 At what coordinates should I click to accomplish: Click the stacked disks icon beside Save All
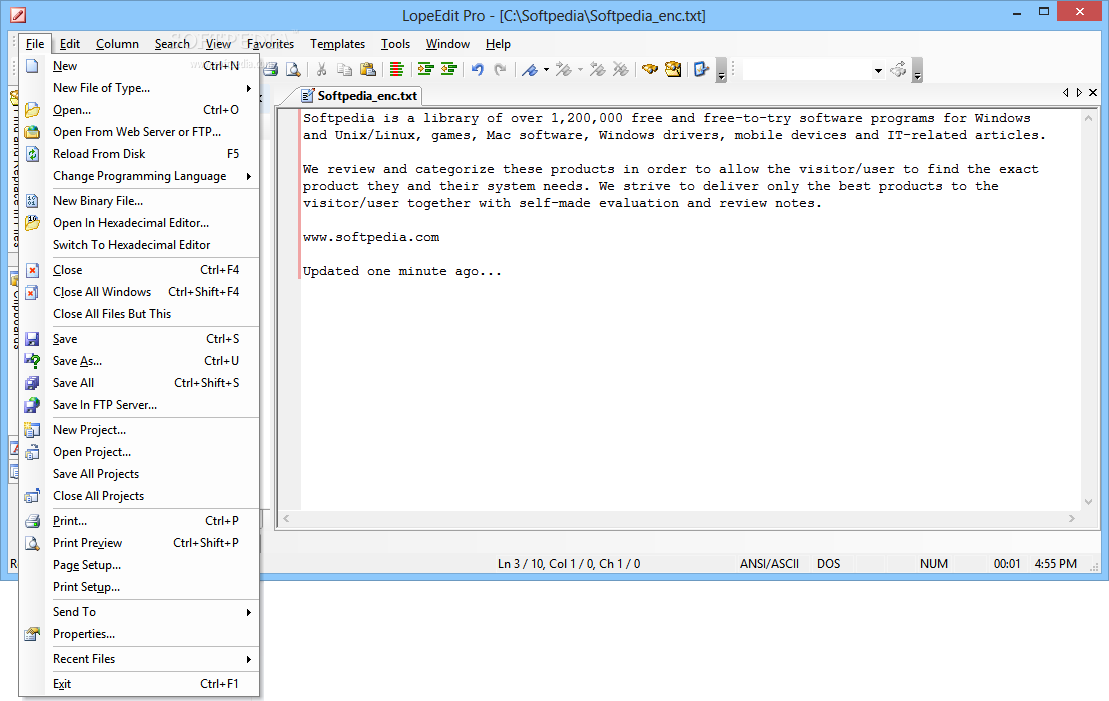(x=32, y=383)
